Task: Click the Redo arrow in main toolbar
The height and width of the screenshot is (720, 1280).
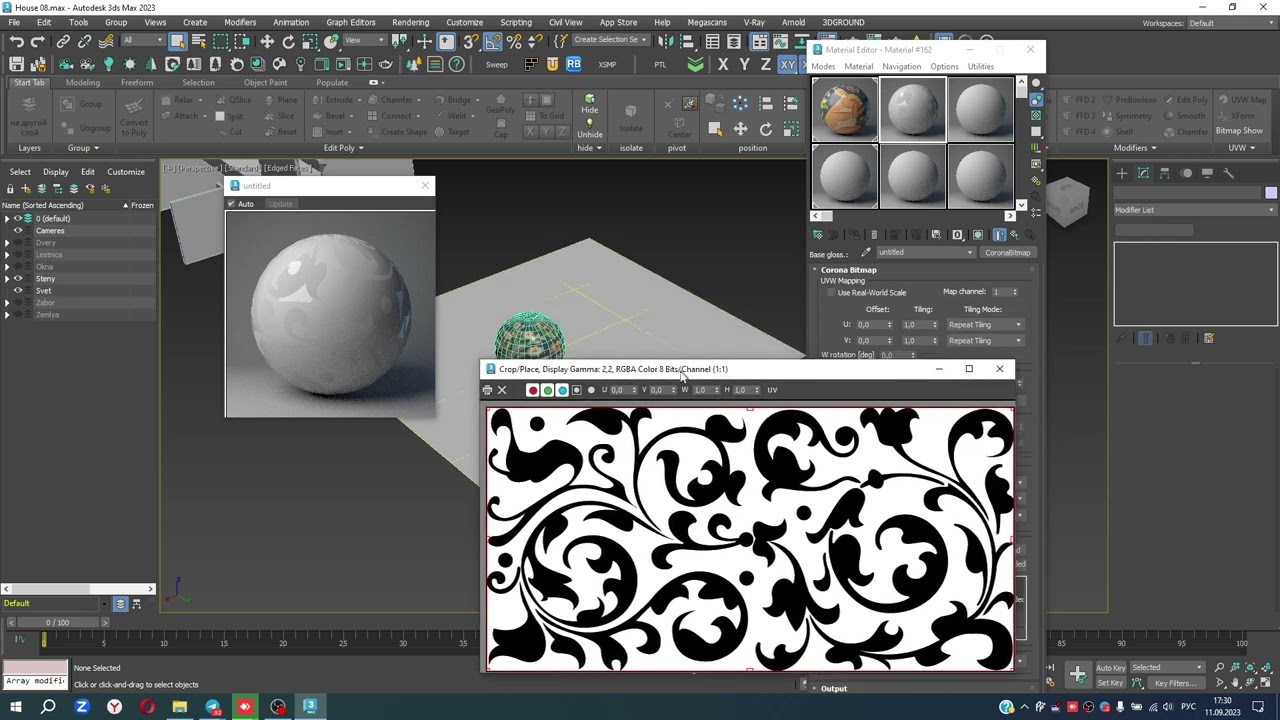Action: click(x=38, y=42)
